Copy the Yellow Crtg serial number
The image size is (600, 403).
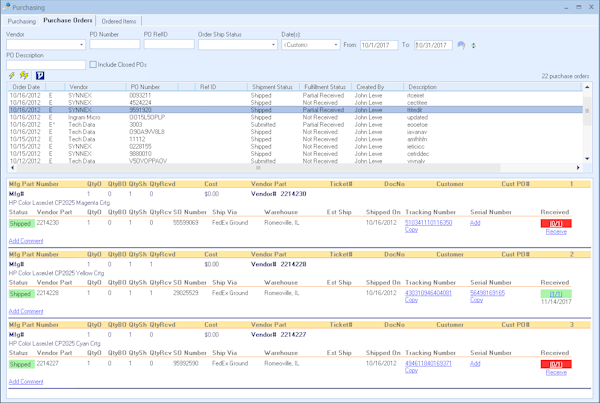tap(476, 300)
